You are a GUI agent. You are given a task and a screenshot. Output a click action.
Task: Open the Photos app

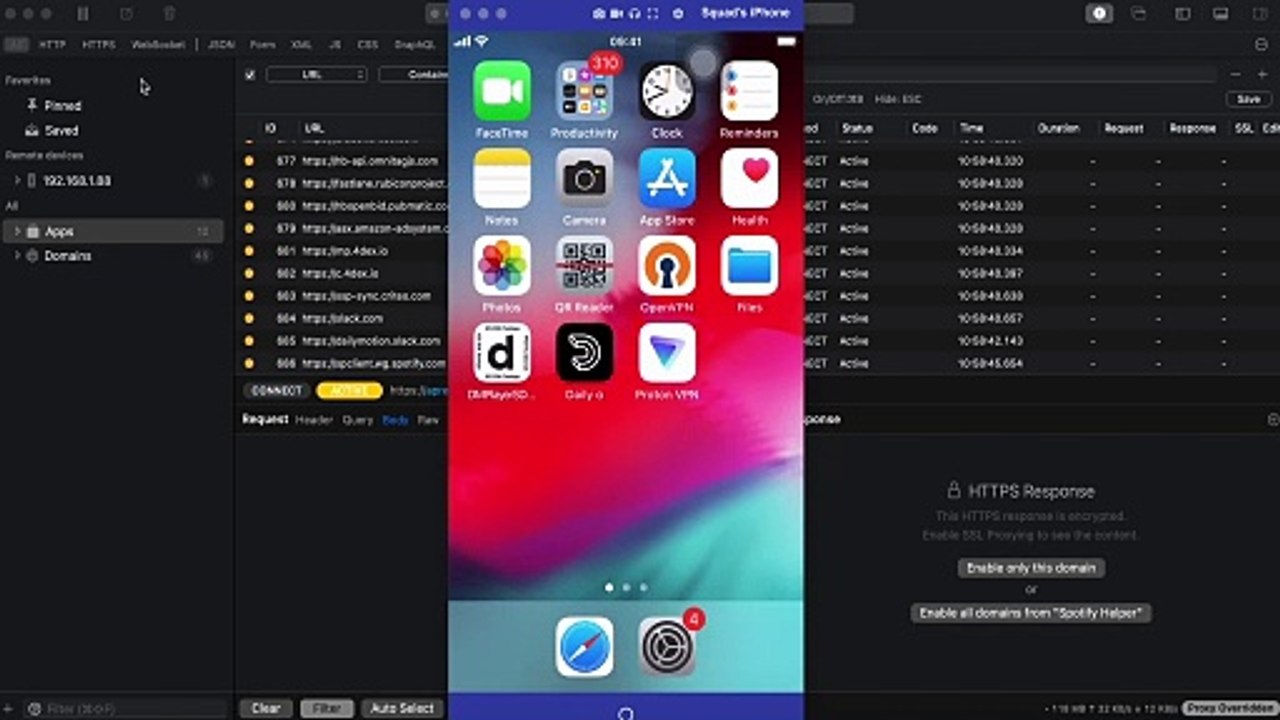(x=502, y=266)
